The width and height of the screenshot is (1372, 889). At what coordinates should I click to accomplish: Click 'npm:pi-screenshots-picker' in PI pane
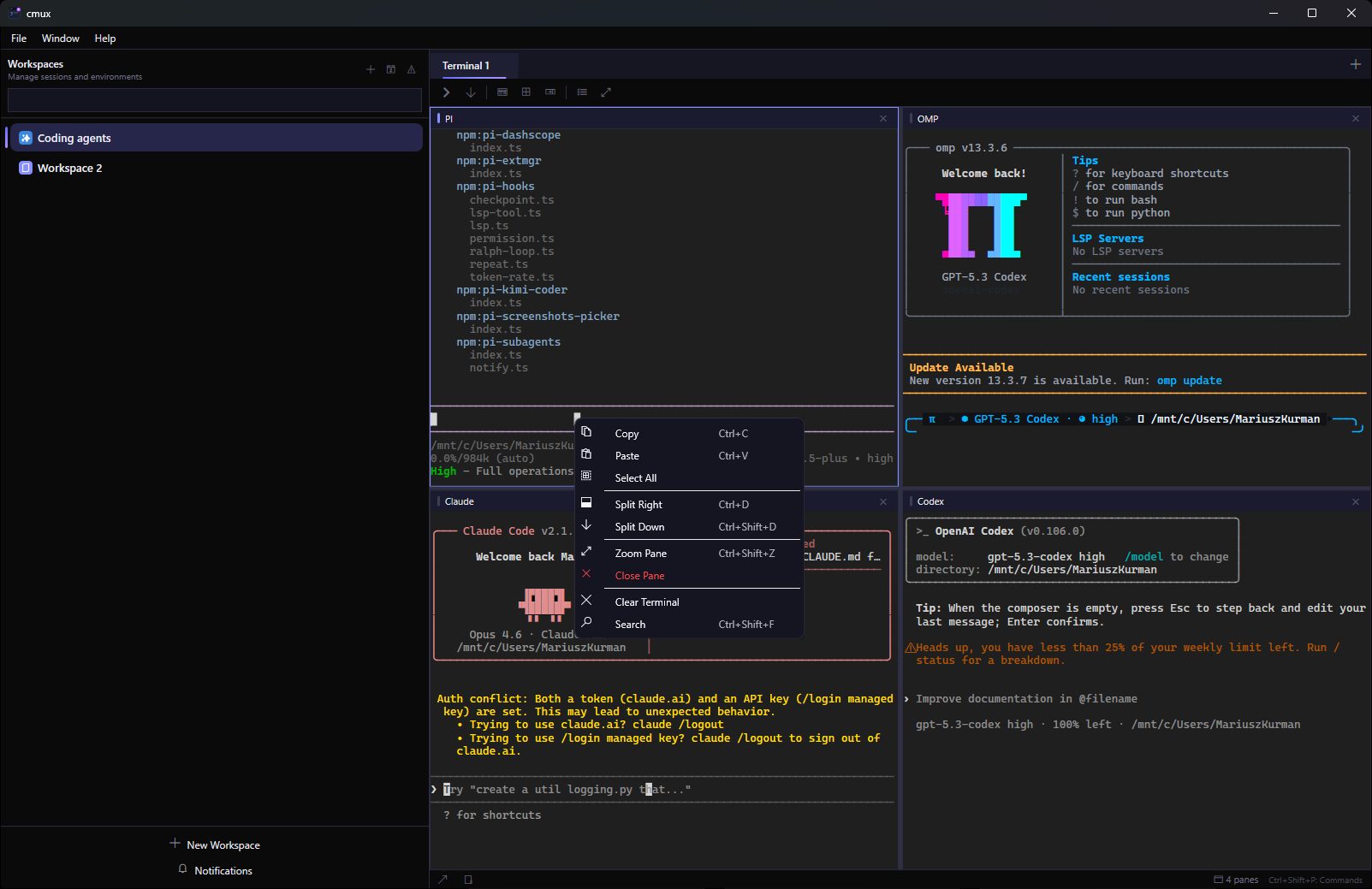pyautogui.click(x=538, y=317)
